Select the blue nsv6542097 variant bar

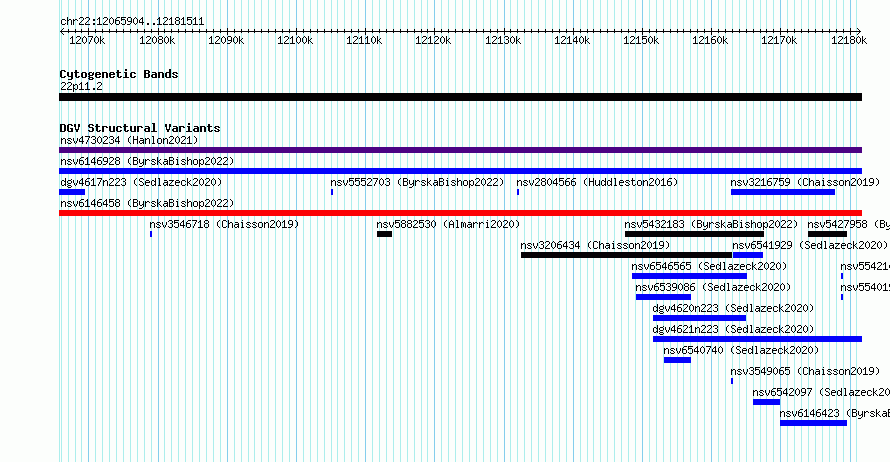767,402
